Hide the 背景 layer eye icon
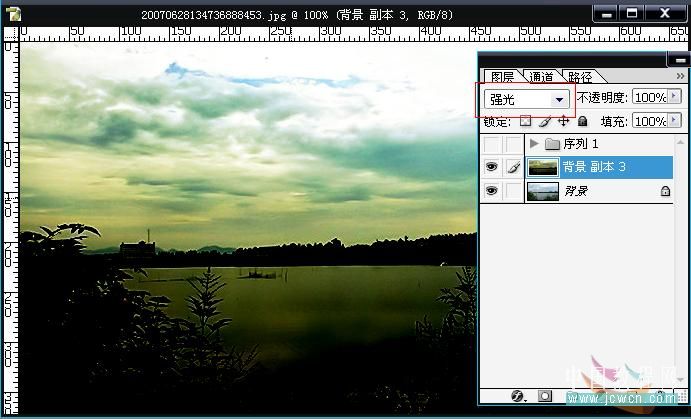Image resolution: width=691 pixels, height=419 pixels. [491, 190]
